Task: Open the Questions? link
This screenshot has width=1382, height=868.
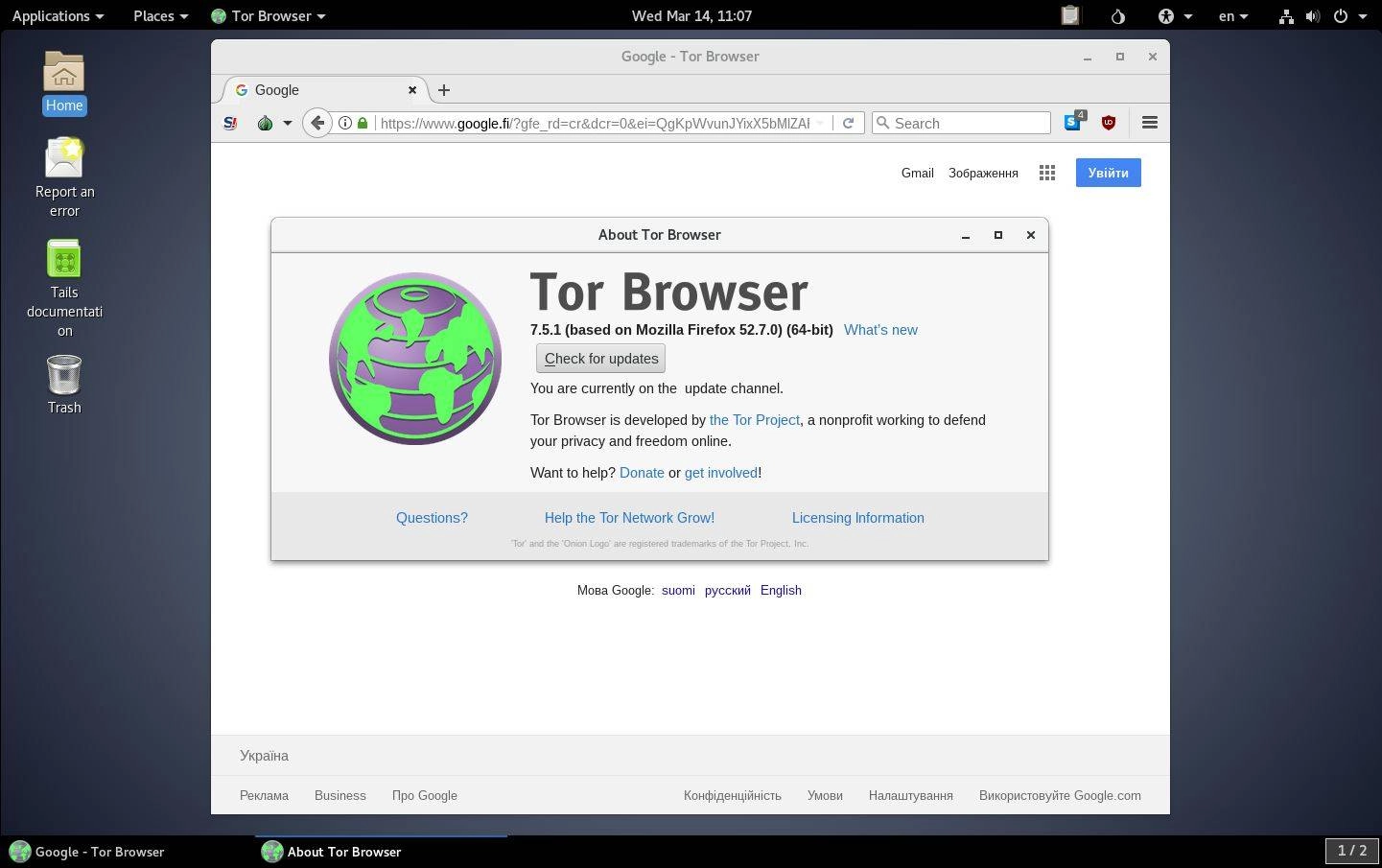Action: coord(432,518)
